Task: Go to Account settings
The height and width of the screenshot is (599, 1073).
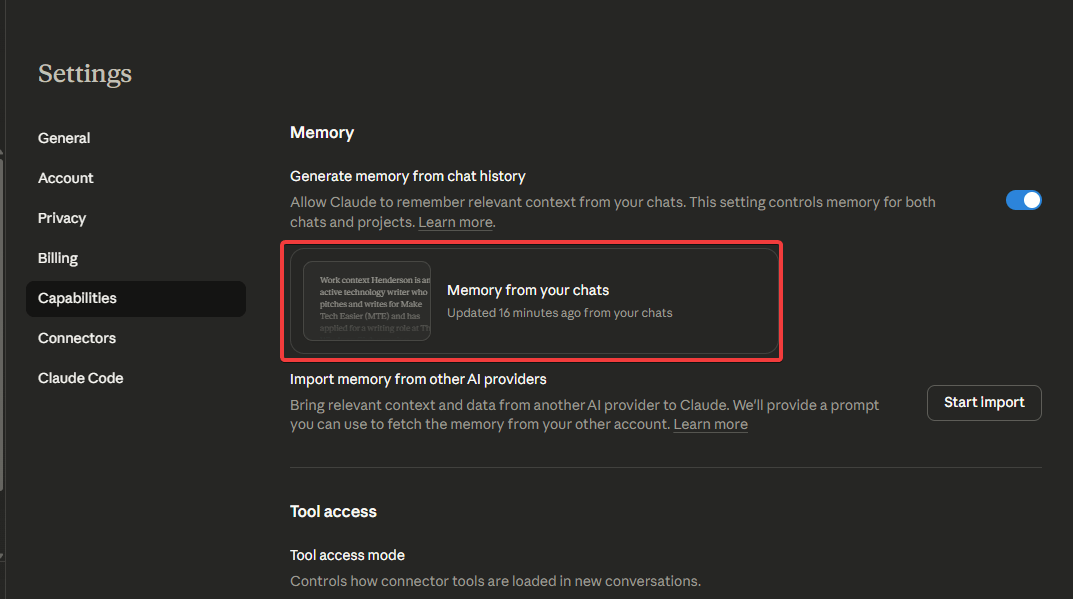Action: [x=66, y=178]
